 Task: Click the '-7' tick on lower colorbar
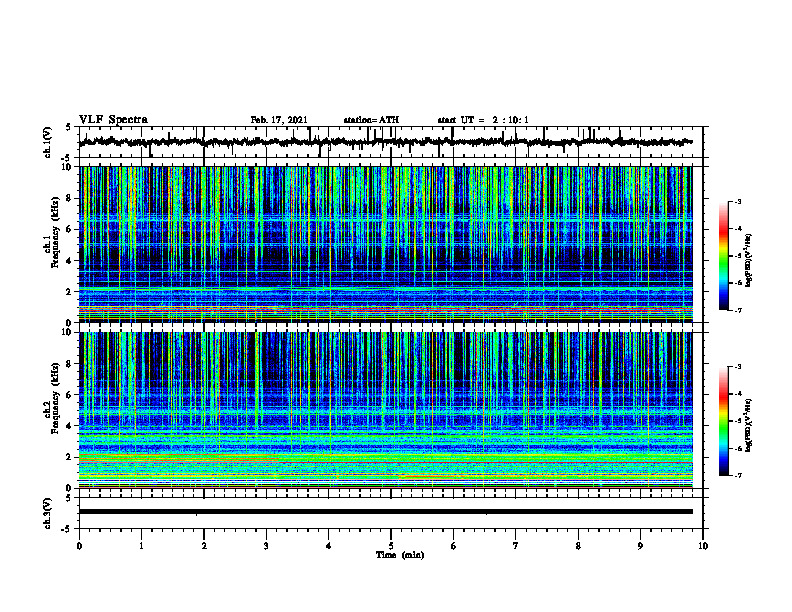click(737, 476)
